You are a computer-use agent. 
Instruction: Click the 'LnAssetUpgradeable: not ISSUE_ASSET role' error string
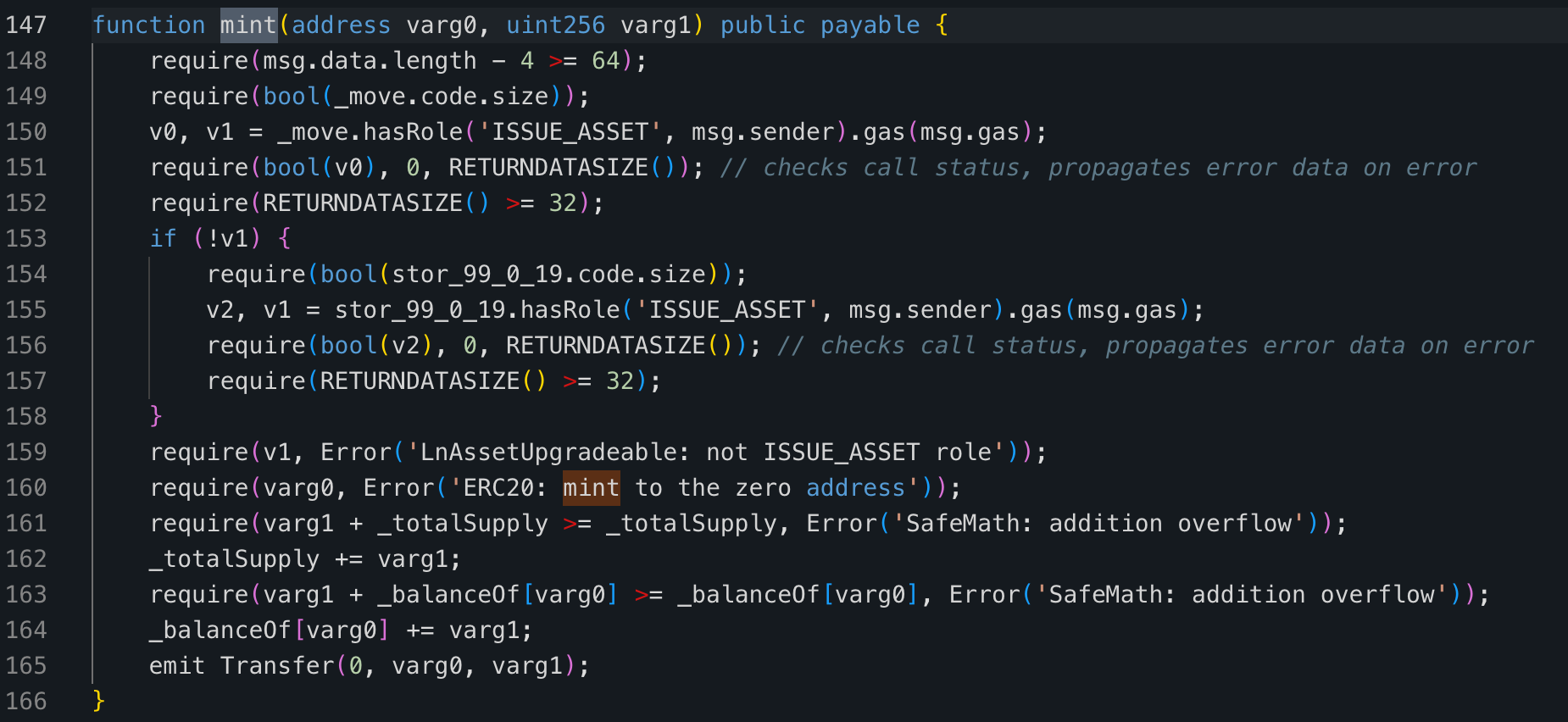(x=706, y=453)
